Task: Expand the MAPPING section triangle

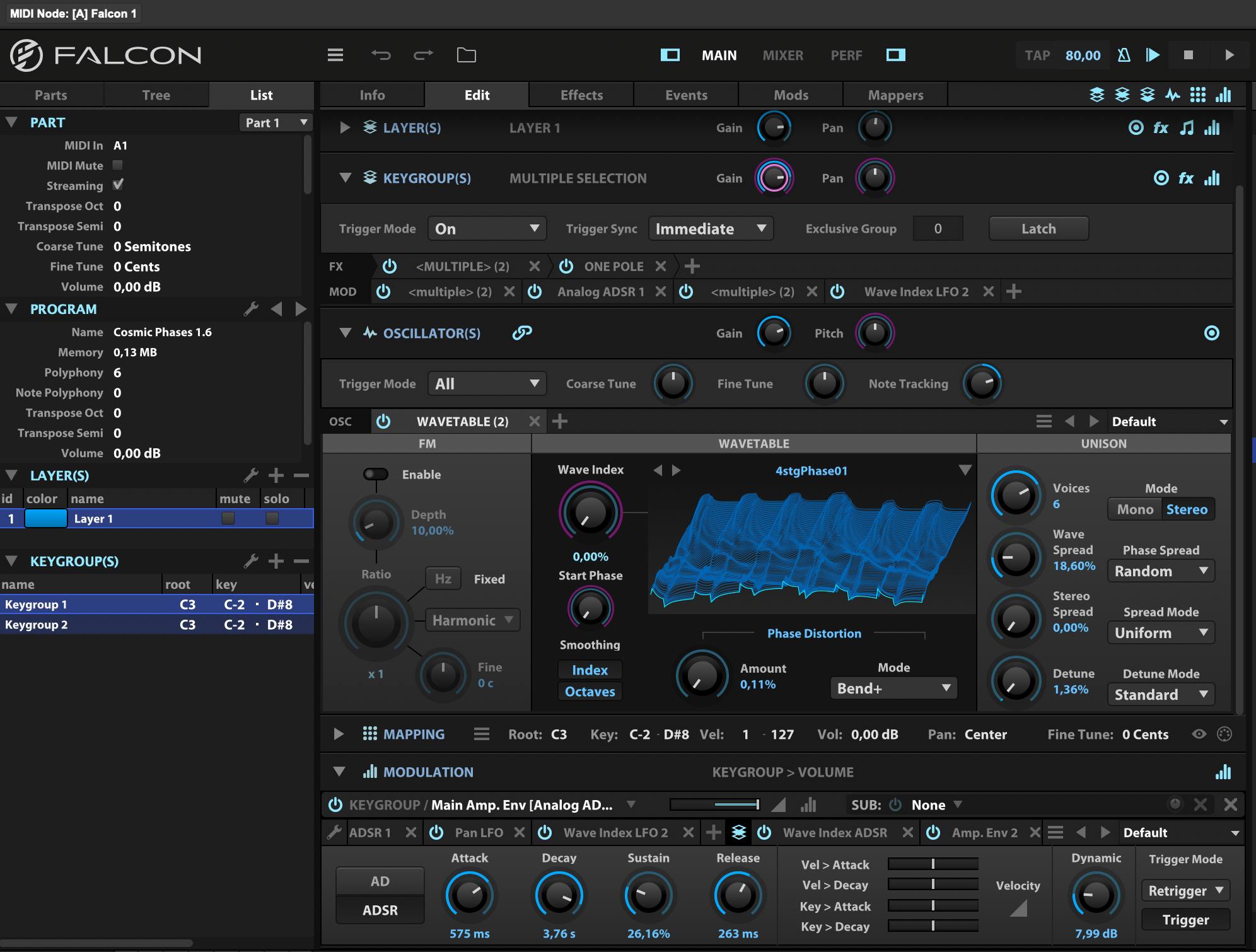Action: tap(339, 734)
